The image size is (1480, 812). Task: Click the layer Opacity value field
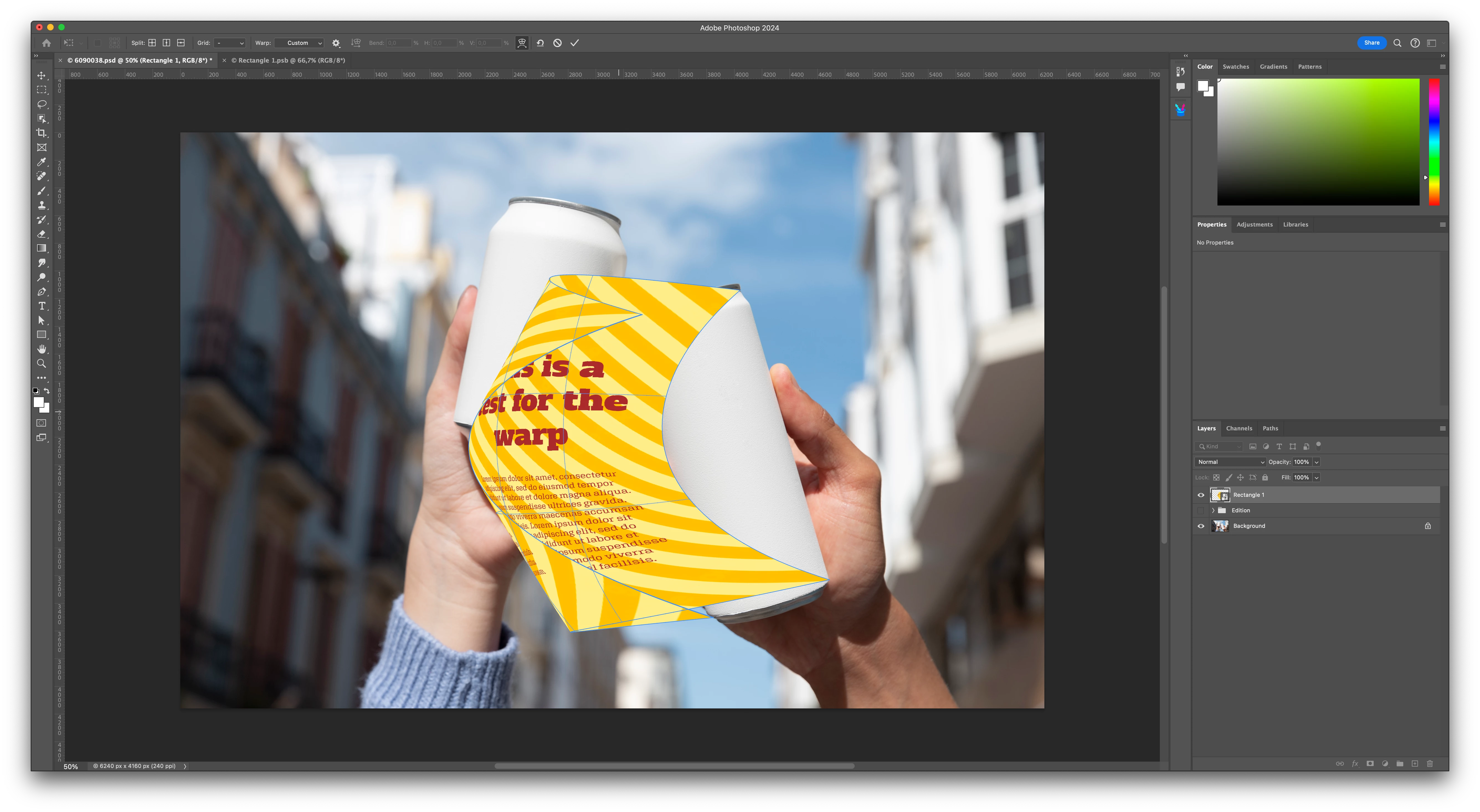pos(1301,462)
